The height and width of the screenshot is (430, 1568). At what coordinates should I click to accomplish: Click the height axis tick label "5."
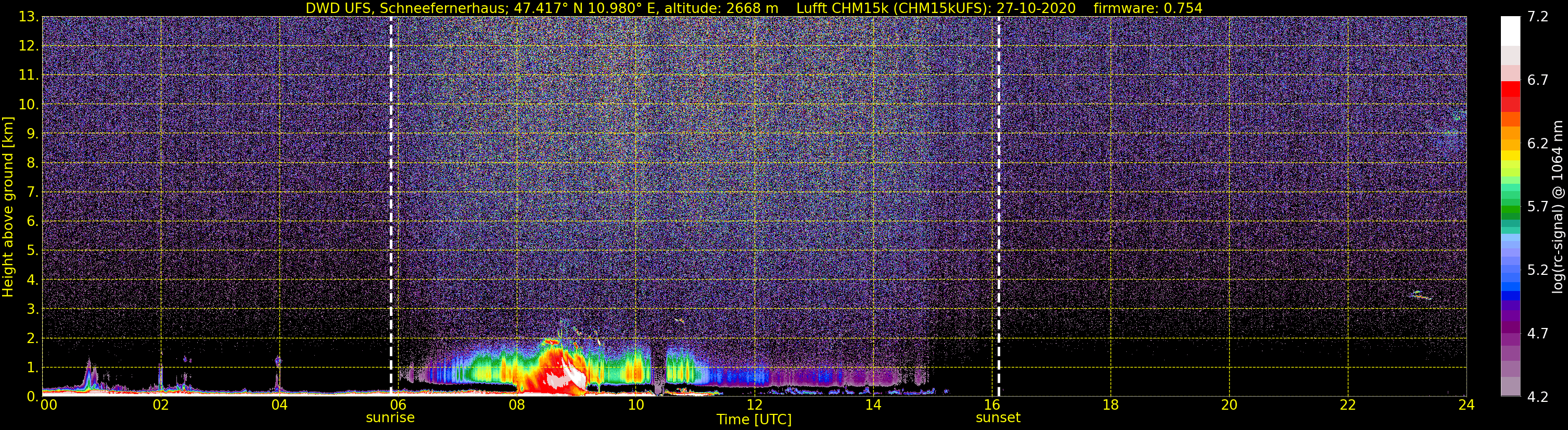[x=32, y=251]
